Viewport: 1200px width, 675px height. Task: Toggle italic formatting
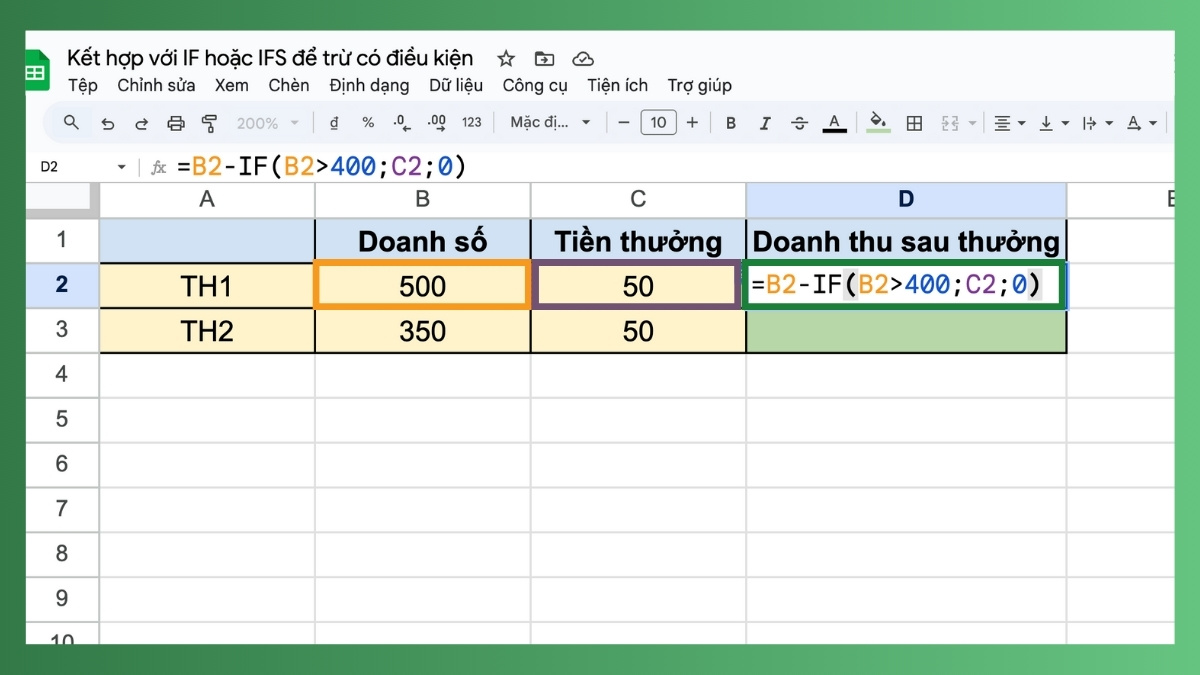(x=764, y=122)
